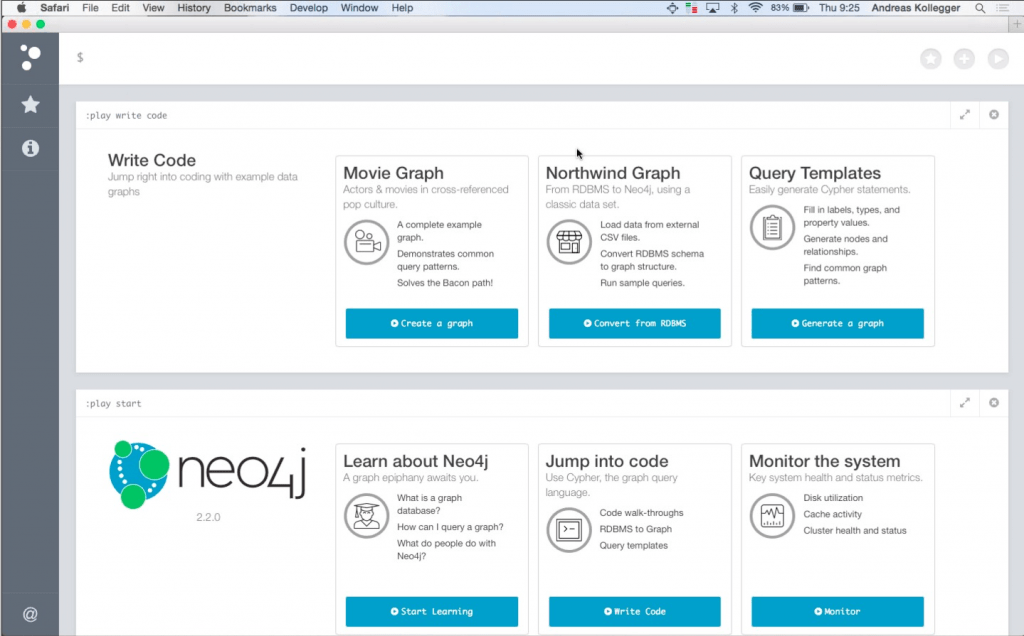Screen dimensions: 1024x636
Task: Open the Neo4j database drawer icon
Action: [x=30, y=57]
